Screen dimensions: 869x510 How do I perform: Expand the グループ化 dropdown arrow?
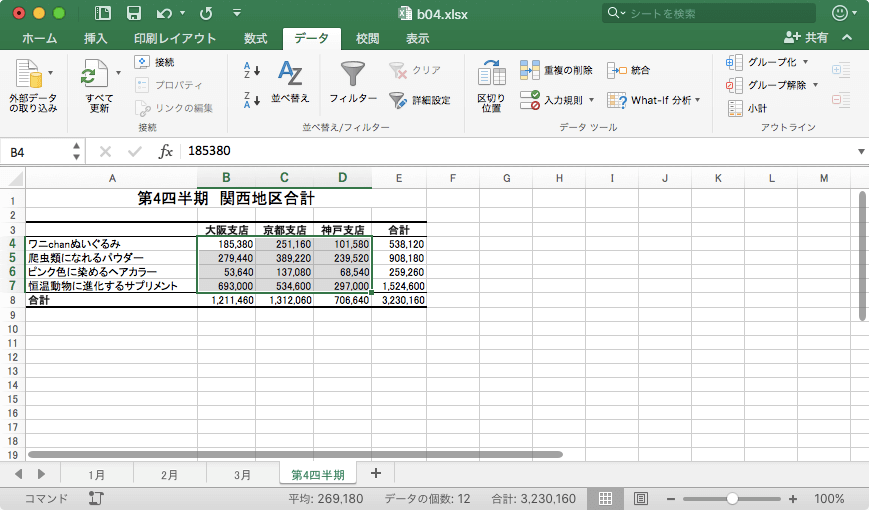[x=805, y=62]
